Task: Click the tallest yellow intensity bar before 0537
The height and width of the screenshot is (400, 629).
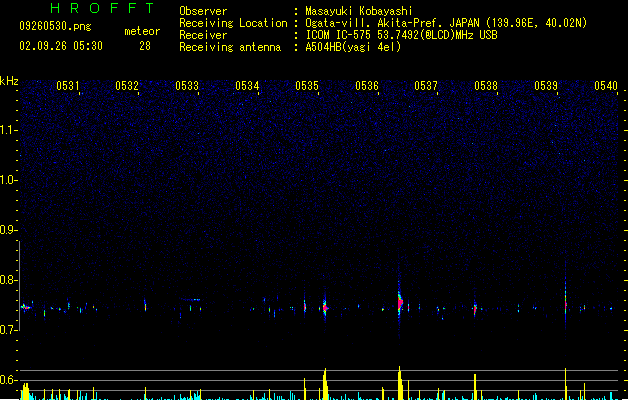Action: pyautogui.click(x=400, y=383)
